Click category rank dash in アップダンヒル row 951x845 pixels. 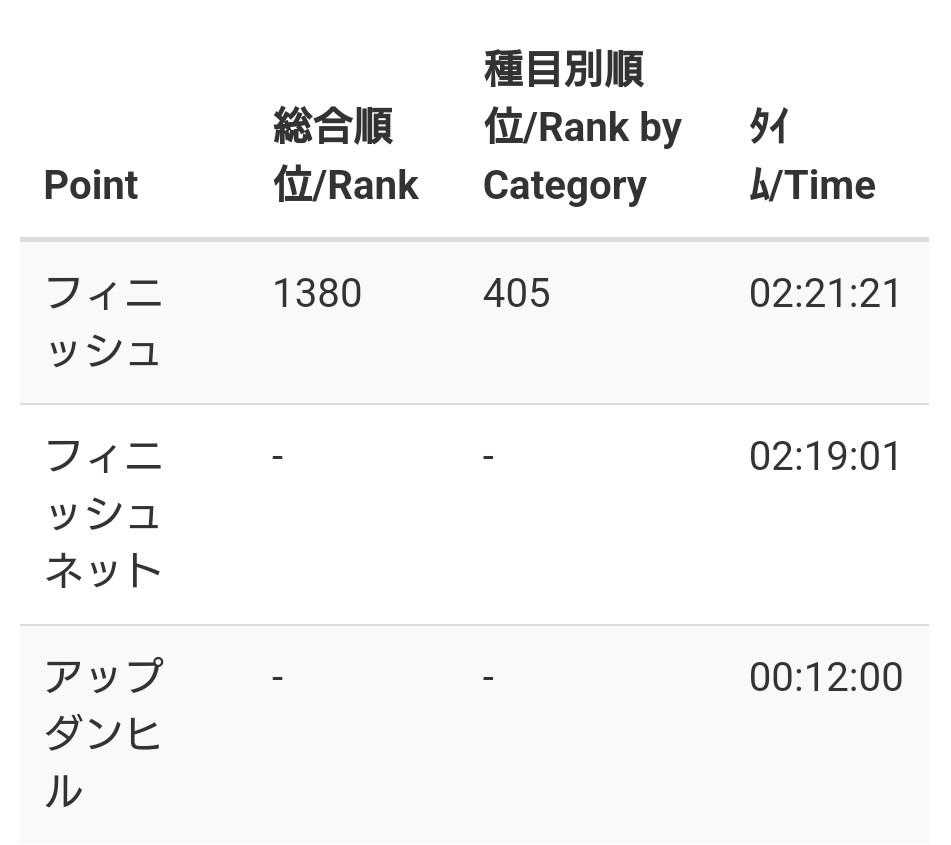point(488,677)
